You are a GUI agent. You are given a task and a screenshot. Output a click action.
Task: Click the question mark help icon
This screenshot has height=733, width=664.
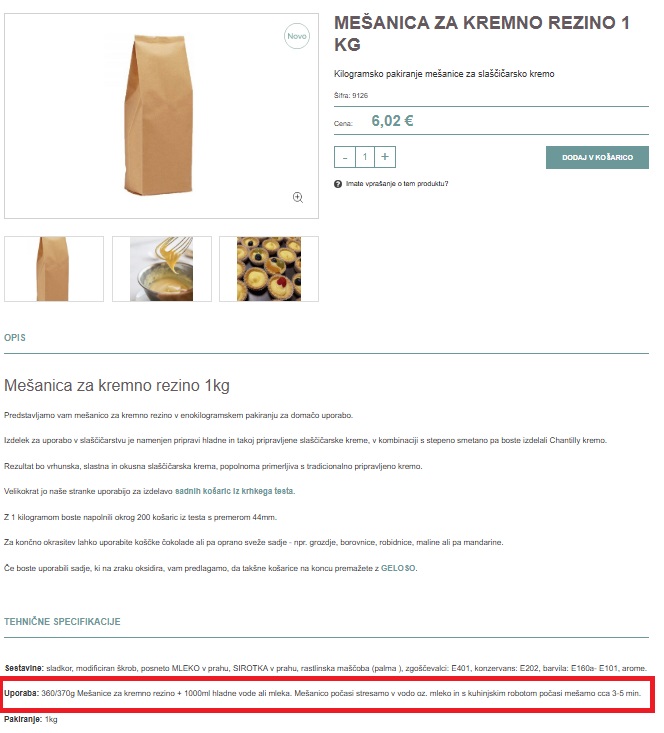[x=338, y=184]
